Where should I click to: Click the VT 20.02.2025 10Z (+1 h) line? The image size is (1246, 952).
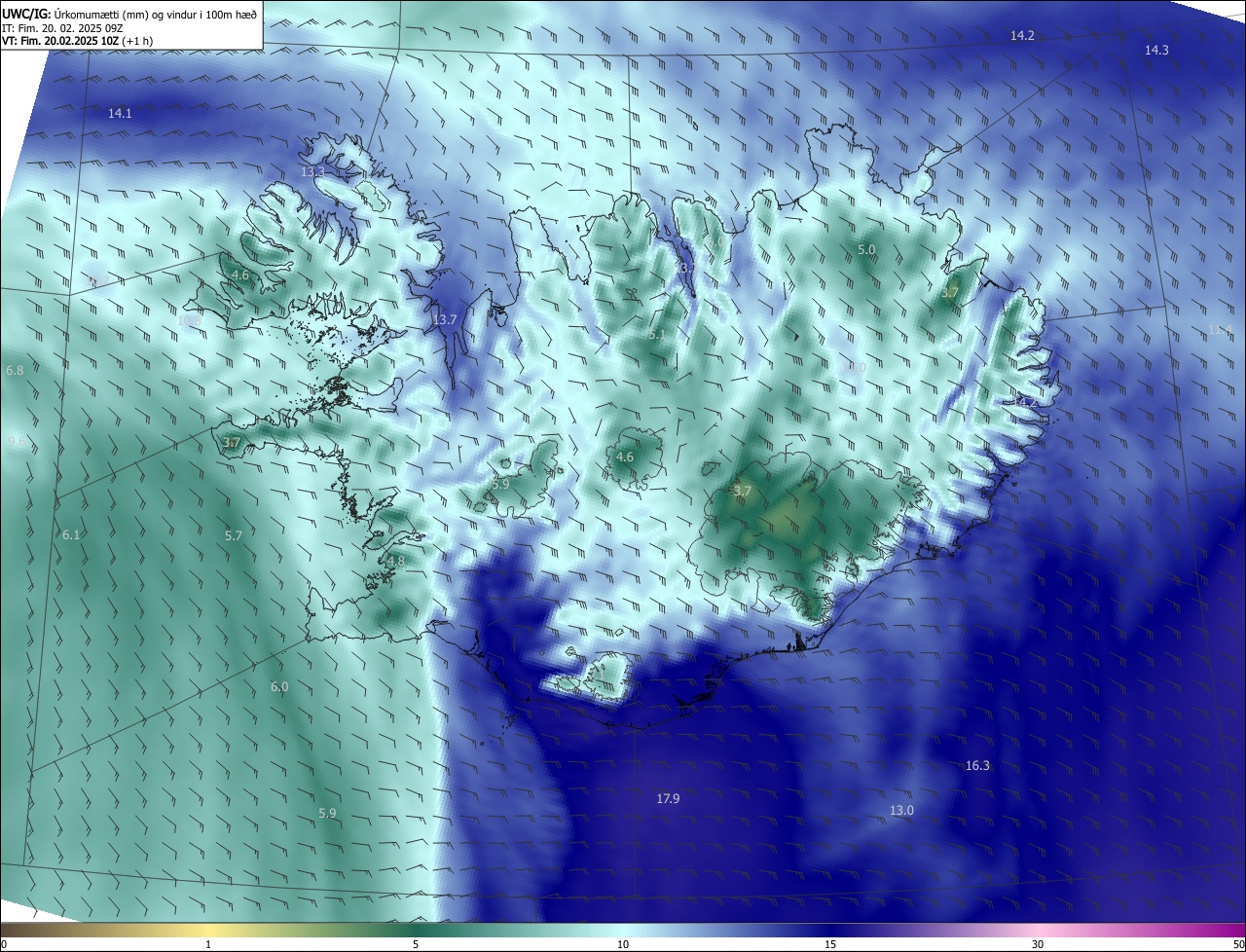[77, 41]
